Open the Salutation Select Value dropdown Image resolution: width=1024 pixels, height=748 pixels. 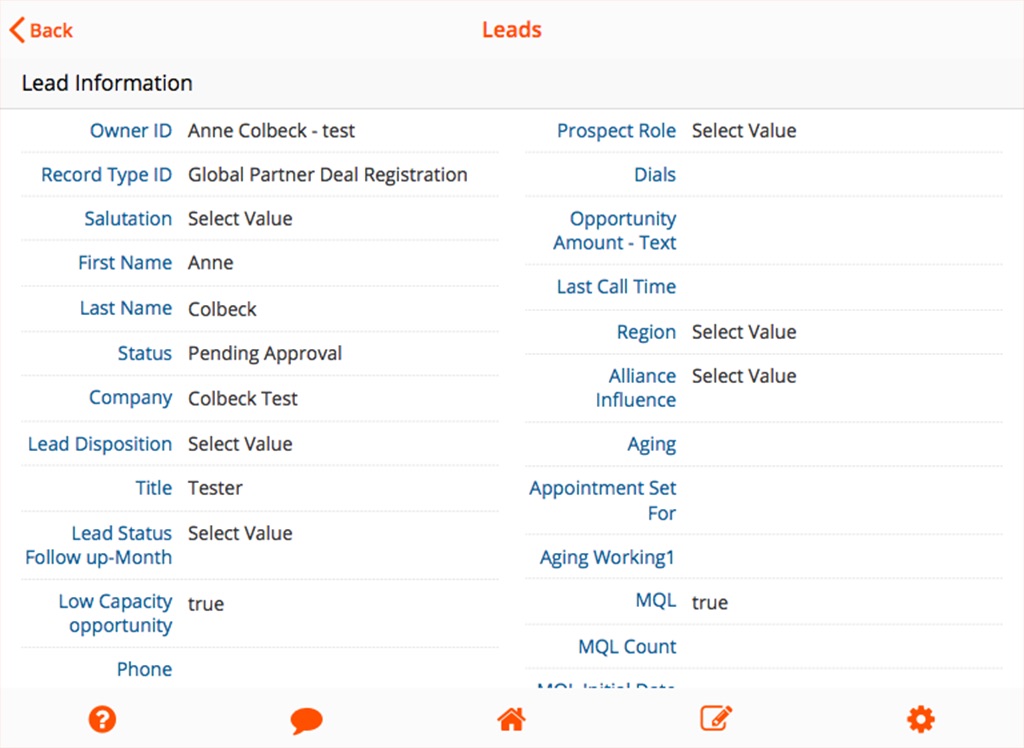pyautogui.click(x=240, y=219)
